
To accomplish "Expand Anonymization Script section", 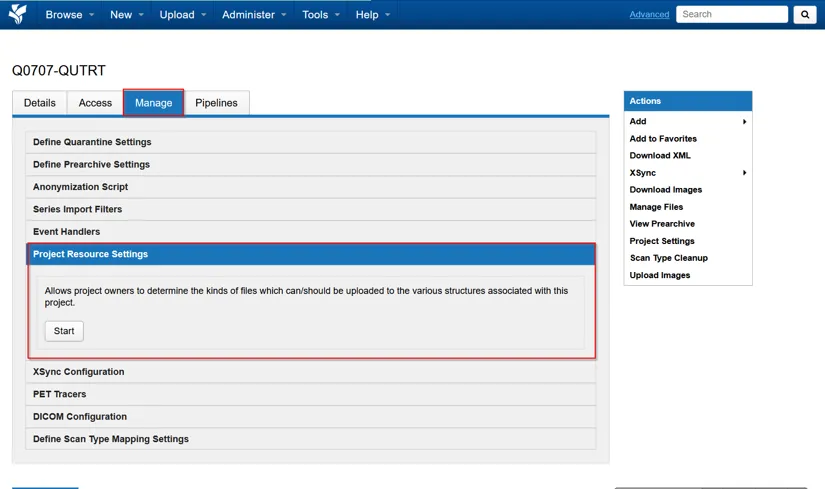I will tap(310, 187).
